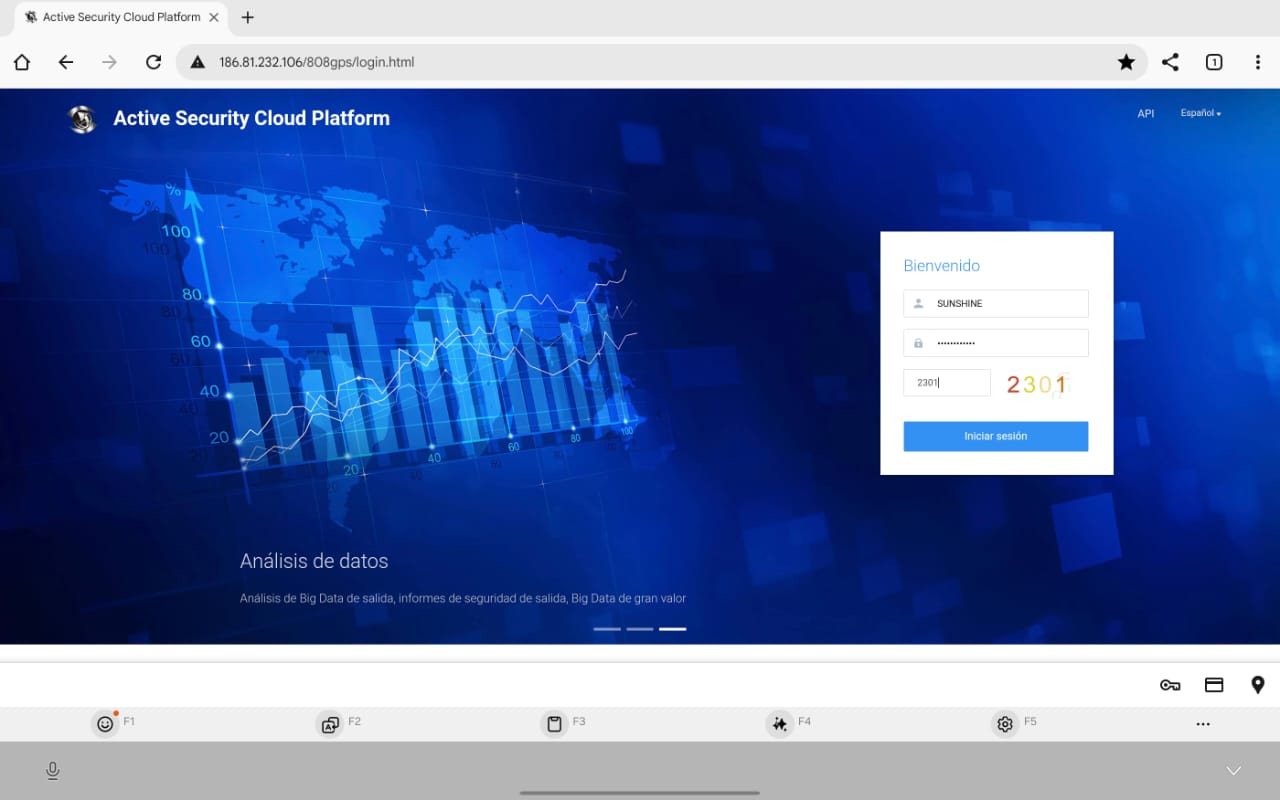The image size is (1280, 800).
Task: Go back to the previous page
Action: coord(66,62)
